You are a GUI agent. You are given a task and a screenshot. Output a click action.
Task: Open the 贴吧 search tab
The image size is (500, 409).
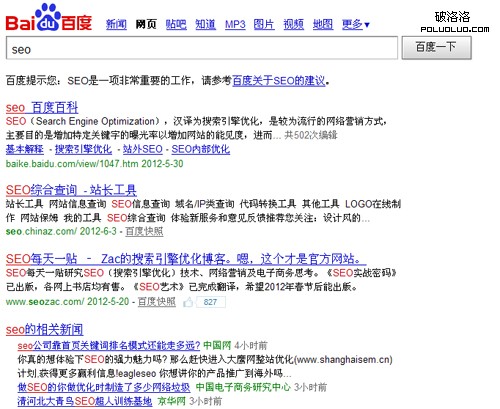pyautogui.click(x=176, y=24)
